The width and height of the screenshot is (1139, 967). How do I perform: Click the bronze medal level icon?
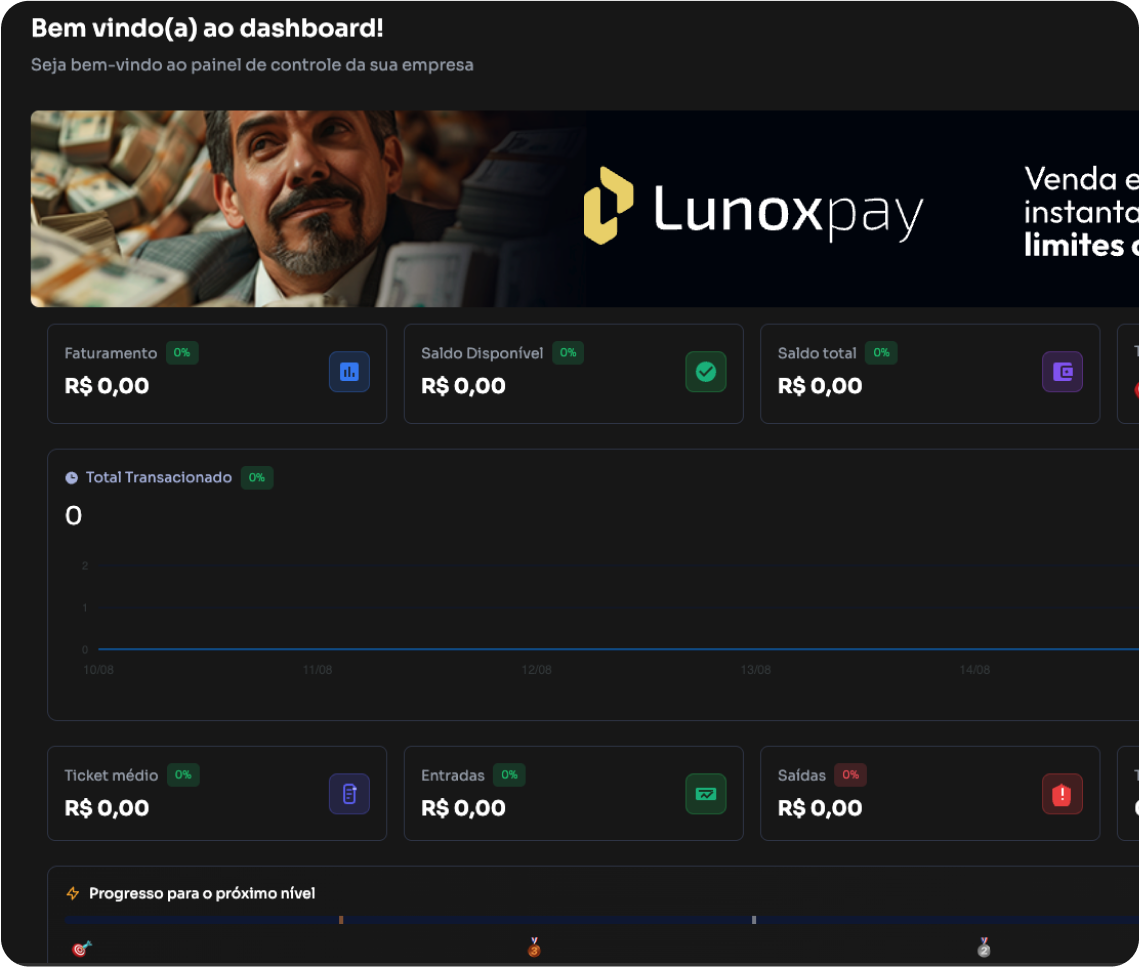tap(534, 947)
